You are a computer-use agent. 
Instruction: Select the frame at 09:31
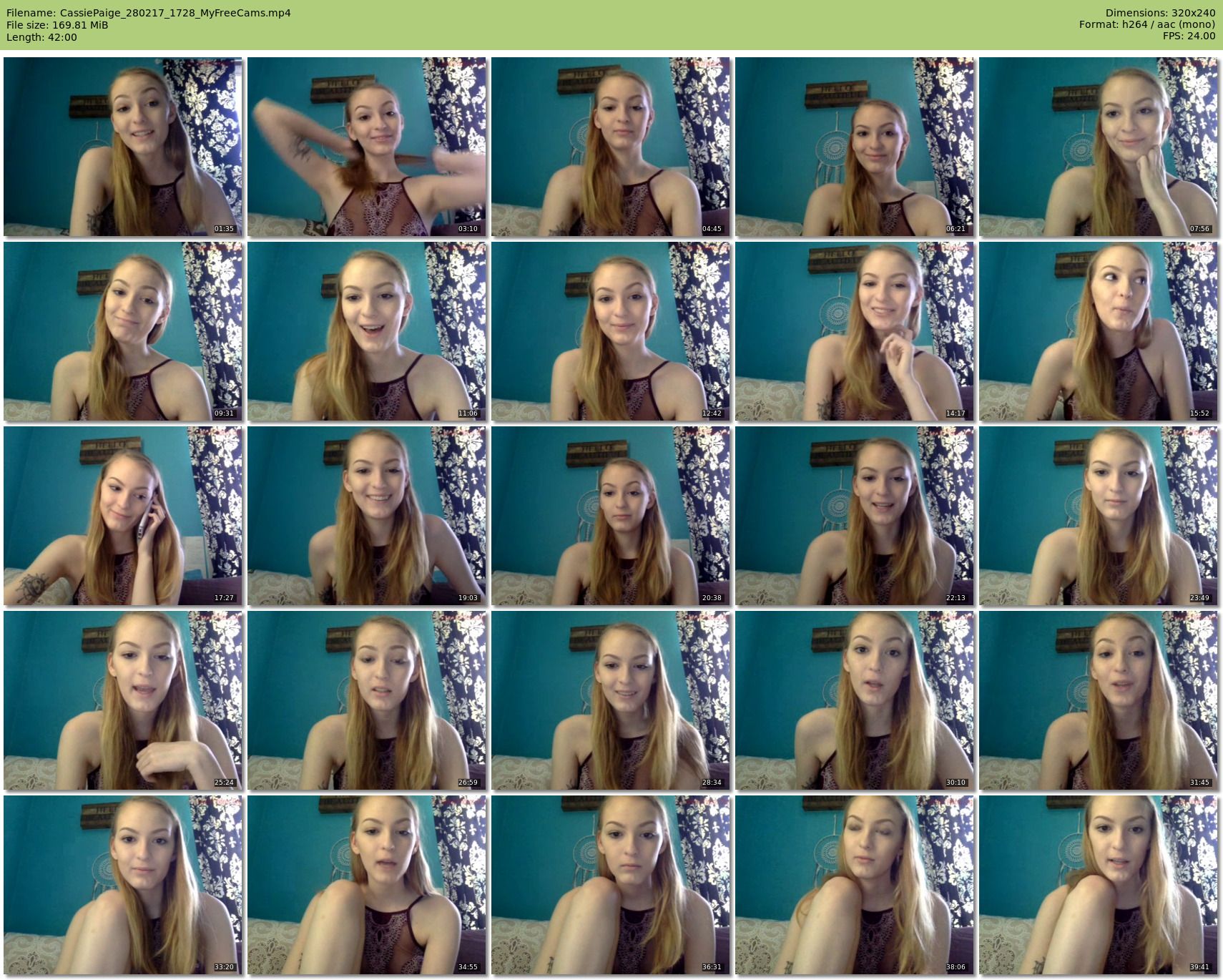pos(122,331)
